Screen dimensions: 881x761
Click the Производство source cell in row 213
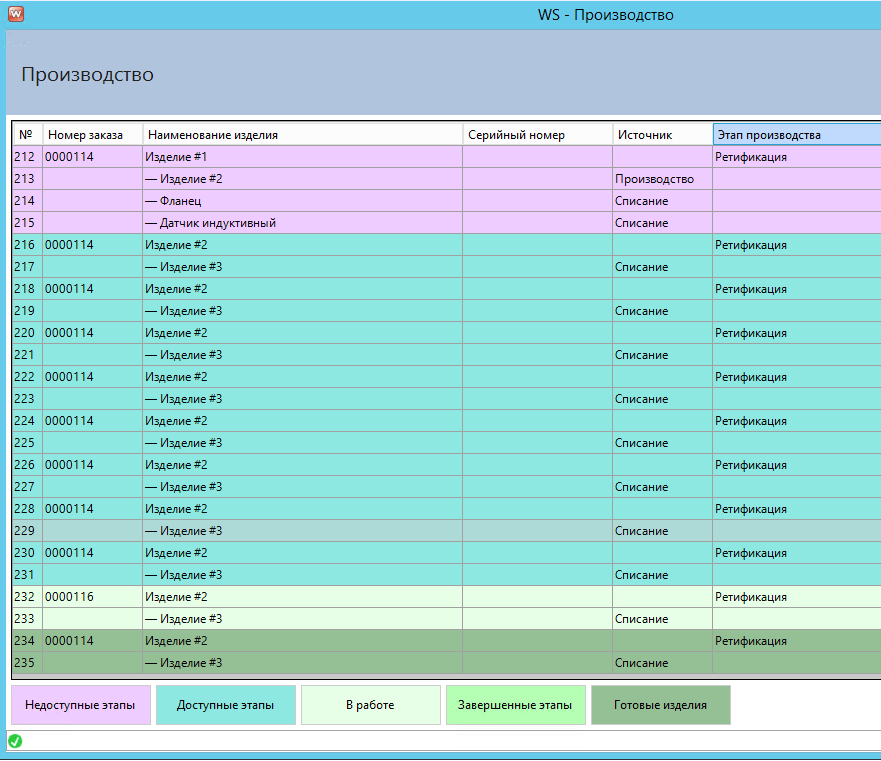663,179
